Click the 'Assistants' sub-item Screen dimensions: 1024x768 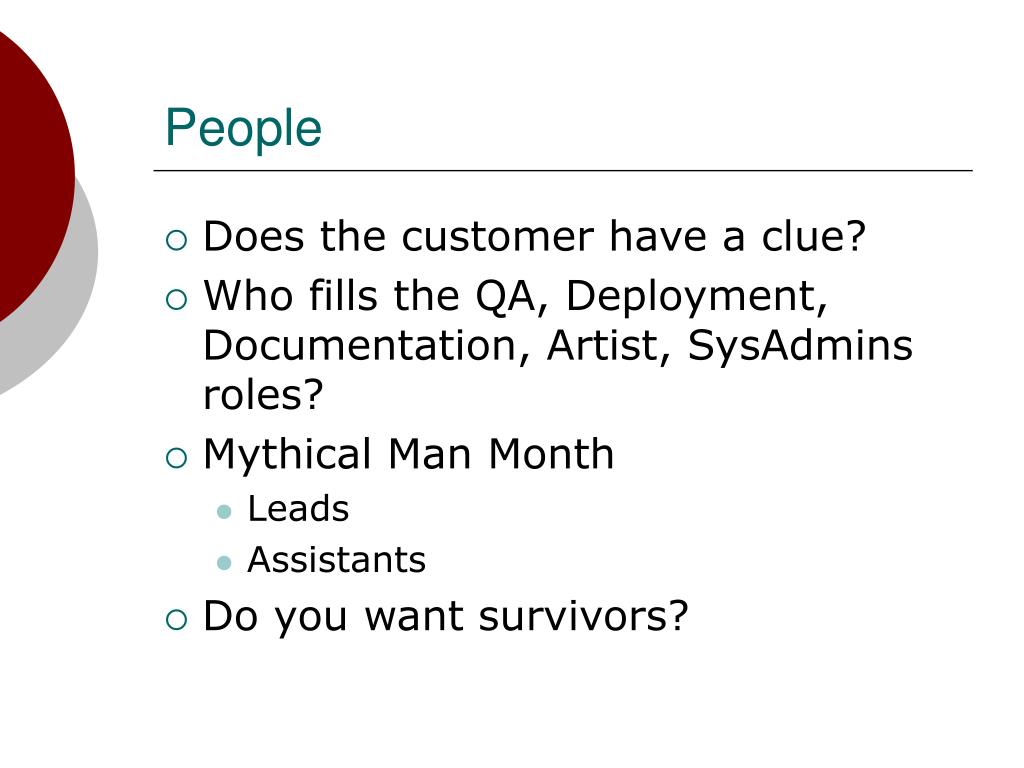coord(337,560)
